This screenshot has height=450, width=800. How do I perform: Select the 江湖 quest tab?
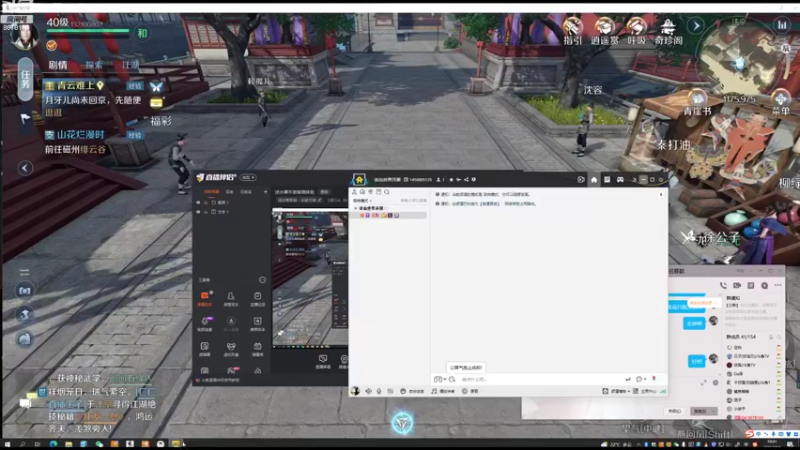point(131,65)
